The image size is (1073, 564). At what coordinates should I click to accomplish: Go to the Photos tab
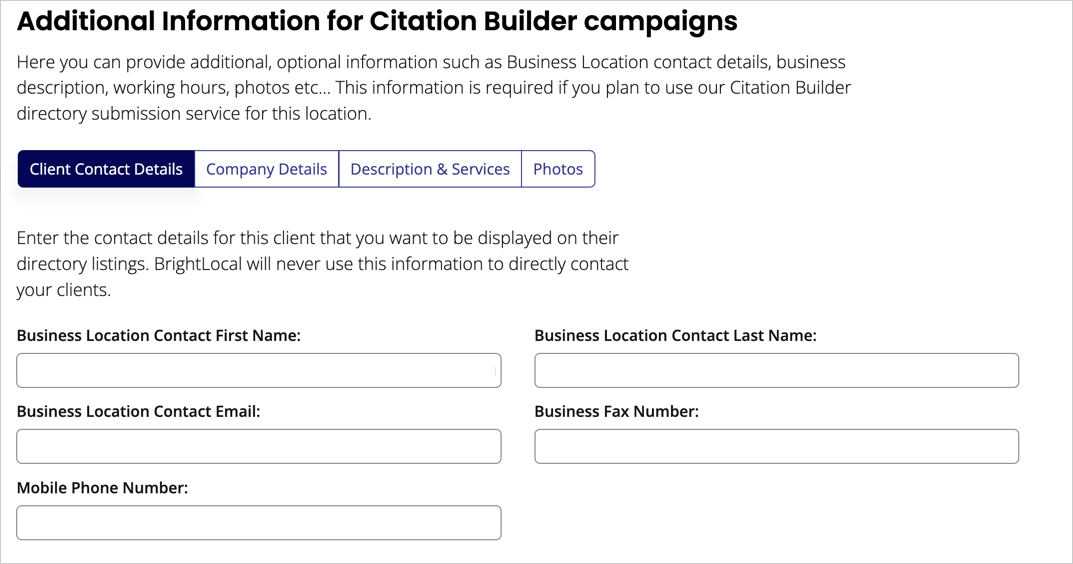(558, 169)
